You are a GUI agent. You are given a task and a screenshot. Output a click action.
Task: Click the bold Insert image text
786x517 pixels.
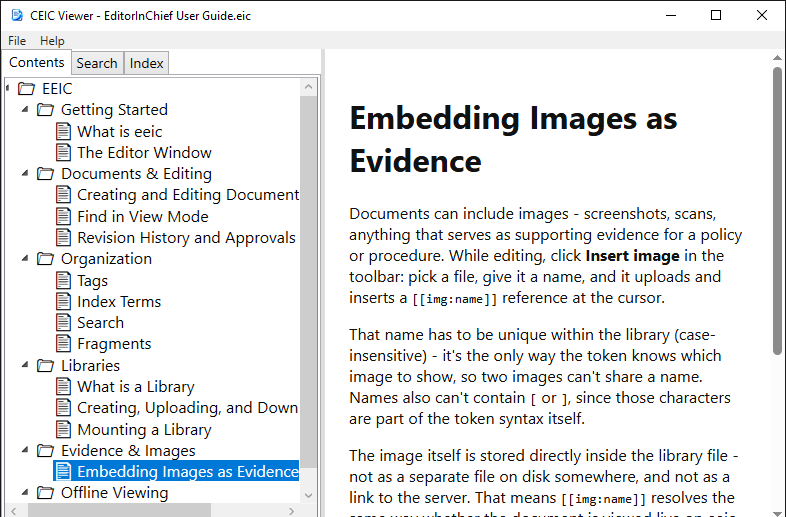coord(632,256)
